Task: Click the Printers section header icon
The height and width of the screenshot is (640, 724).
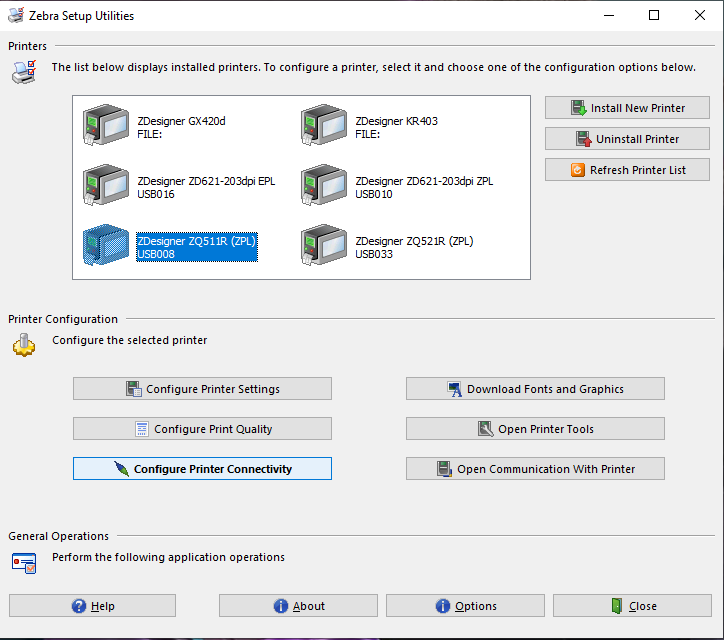Action: [24, 71]
